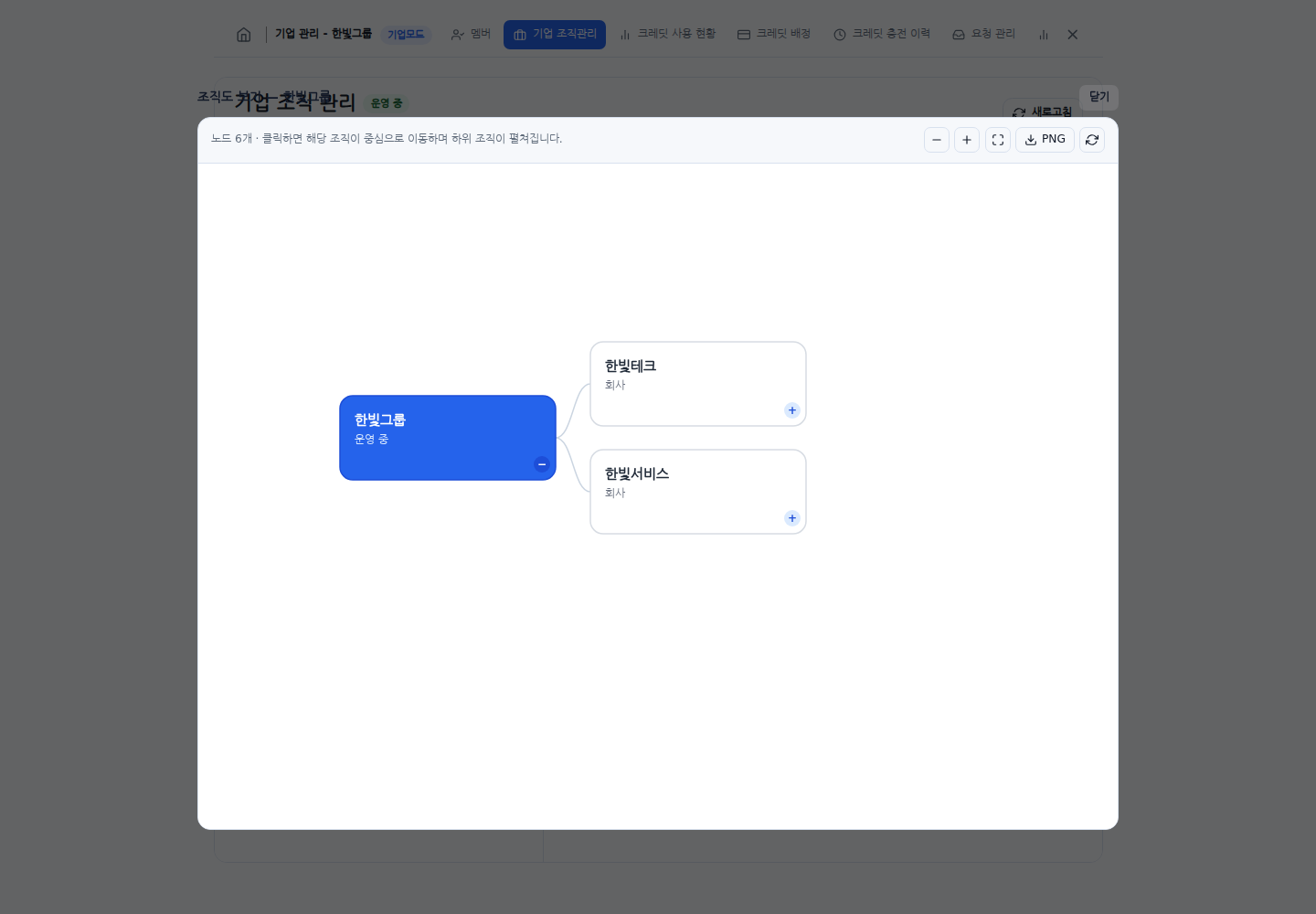1316x914 pixels.
Task: Select the 한빛서비스 company node
Action: [698, 492]
